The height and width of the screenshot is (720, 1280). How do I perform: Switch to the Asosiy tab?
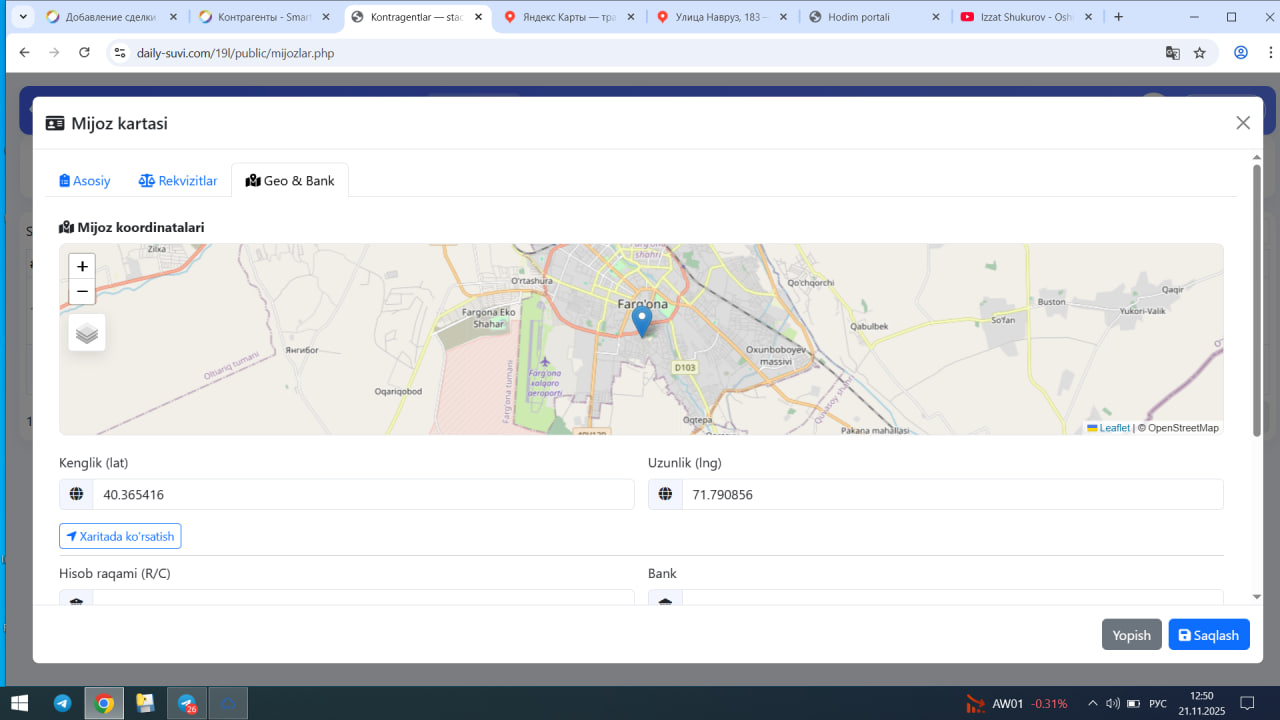(x=85, y=181)
